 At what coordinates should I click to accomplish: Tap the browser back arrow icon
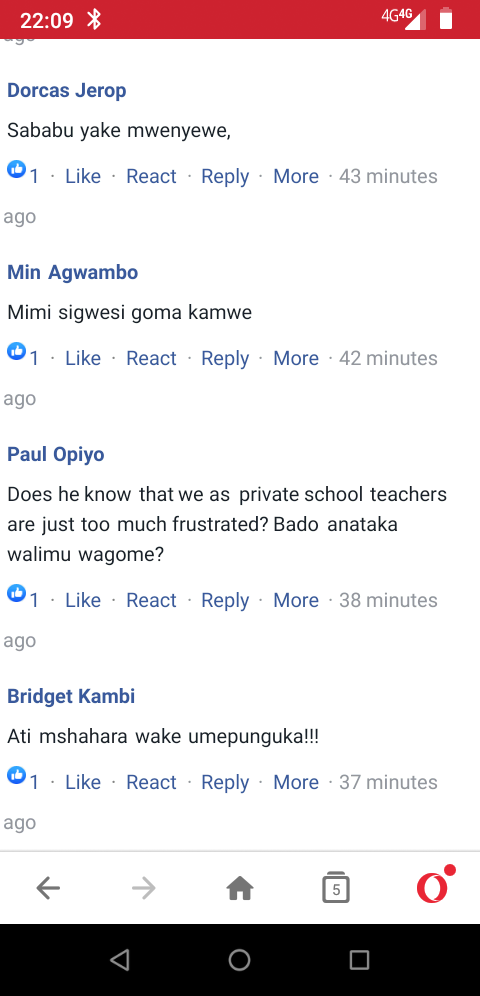pyautogui.click(x=48, y=888)
